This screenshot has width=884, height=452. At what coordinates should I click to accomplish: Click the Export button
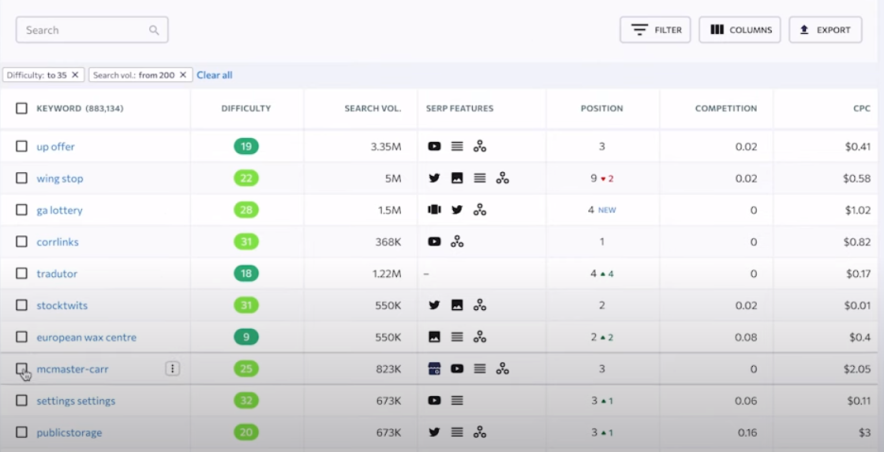click(825, 30)
